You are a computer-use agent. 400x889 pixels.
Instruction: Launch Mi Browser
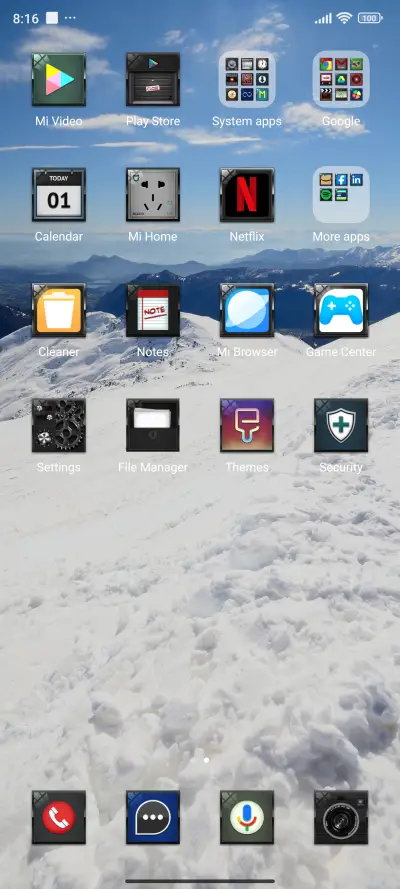click(246, 310)
